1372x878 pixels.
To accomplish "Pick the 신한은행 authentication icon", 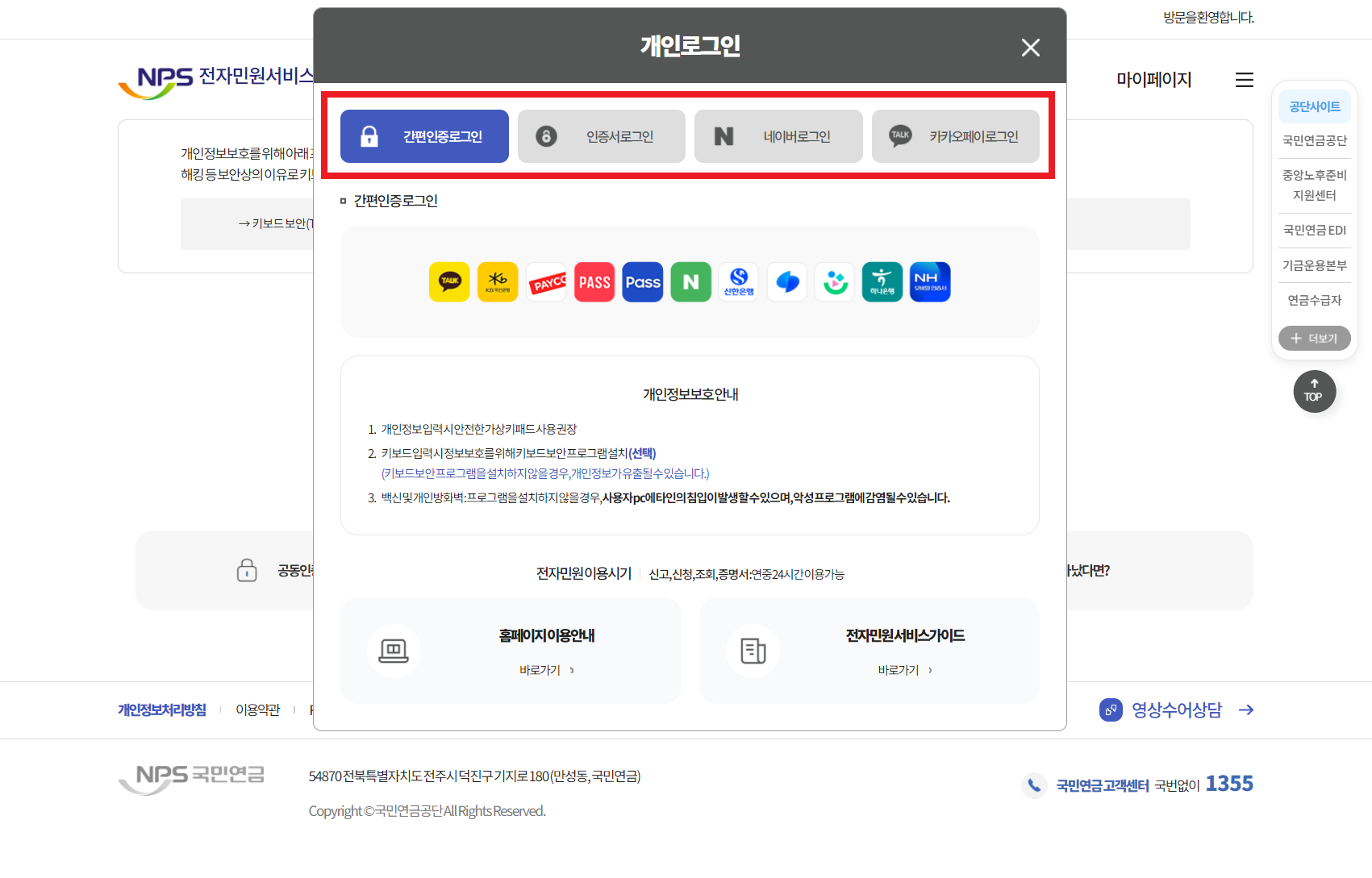I will coord(739,282).
